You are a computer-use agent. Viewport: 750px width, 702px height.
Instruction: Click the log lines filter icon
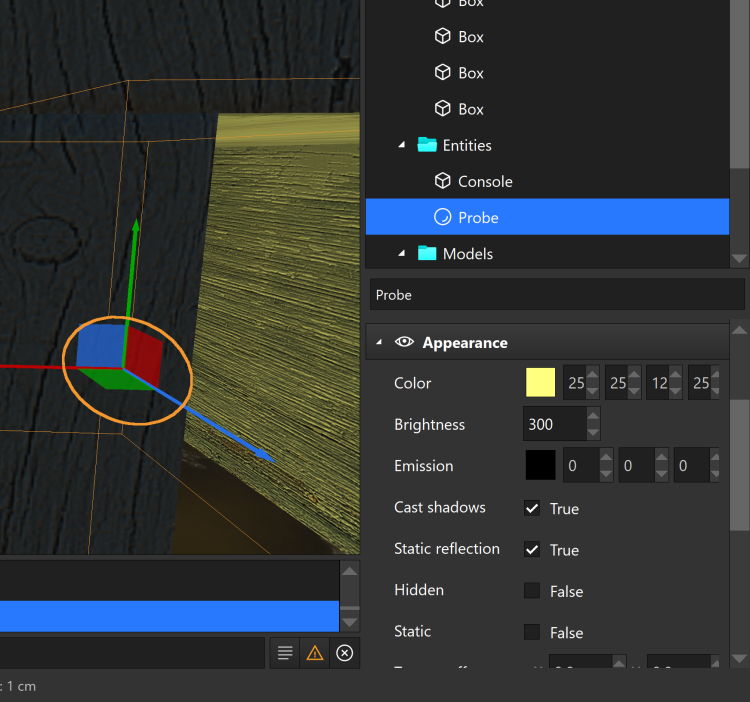coord(285,653)
